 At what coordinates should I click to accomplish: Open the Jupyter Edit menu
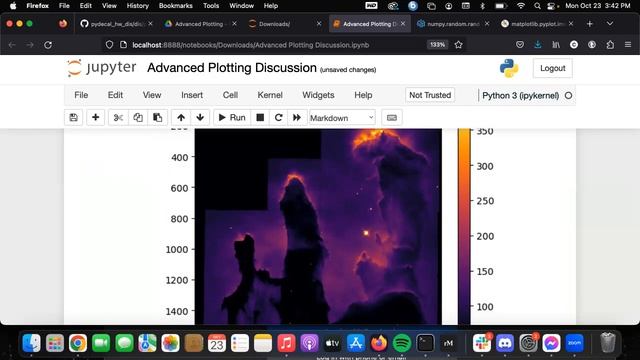tap(115, 95)
